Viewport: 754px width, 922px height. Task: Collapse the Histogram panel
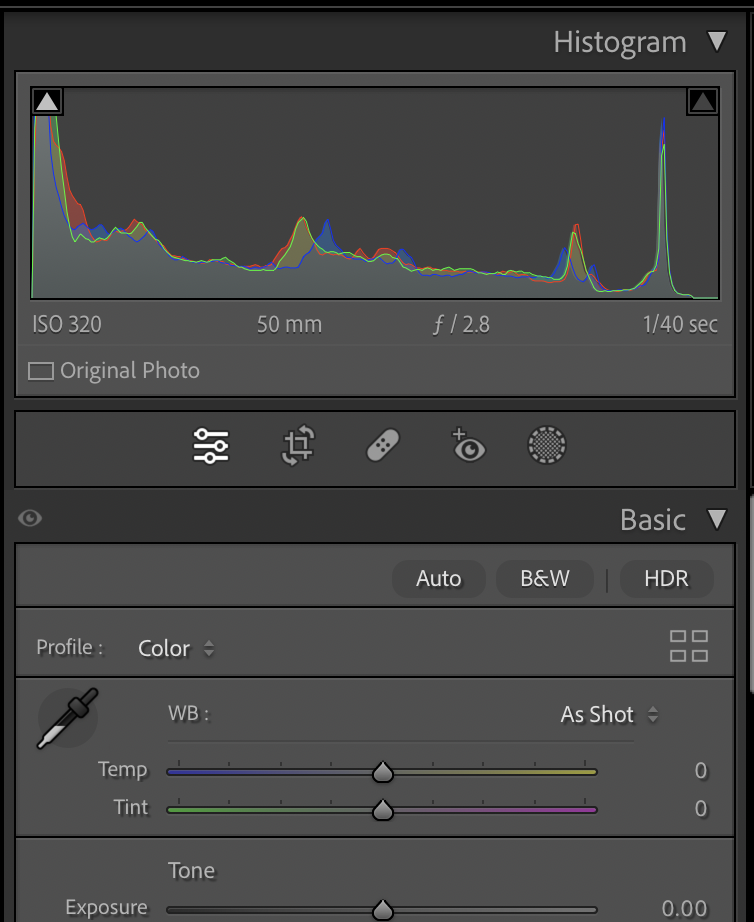pos(718,42)
